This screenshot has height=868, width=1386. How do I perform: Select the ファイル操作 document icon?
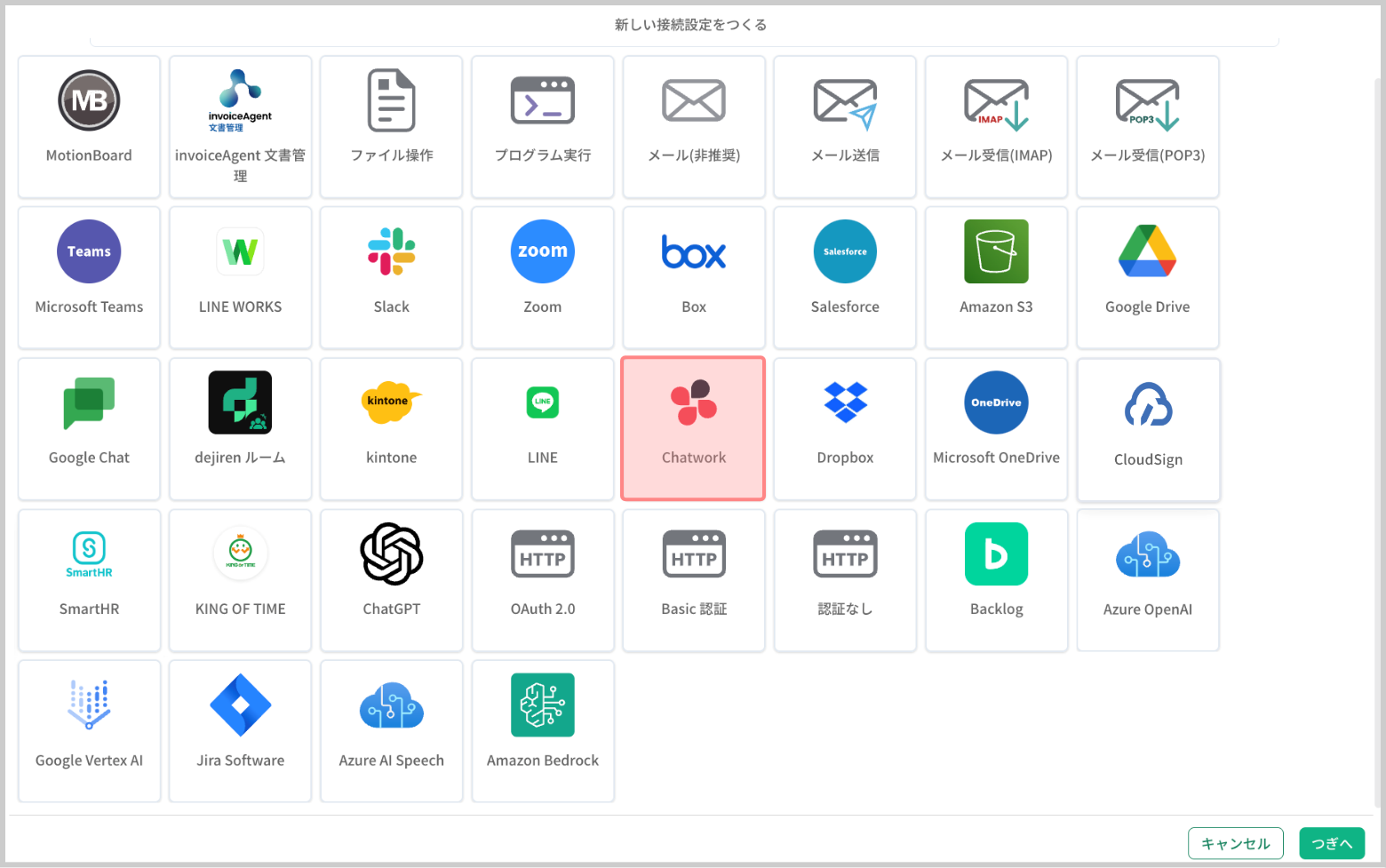(x=391, y=100)
